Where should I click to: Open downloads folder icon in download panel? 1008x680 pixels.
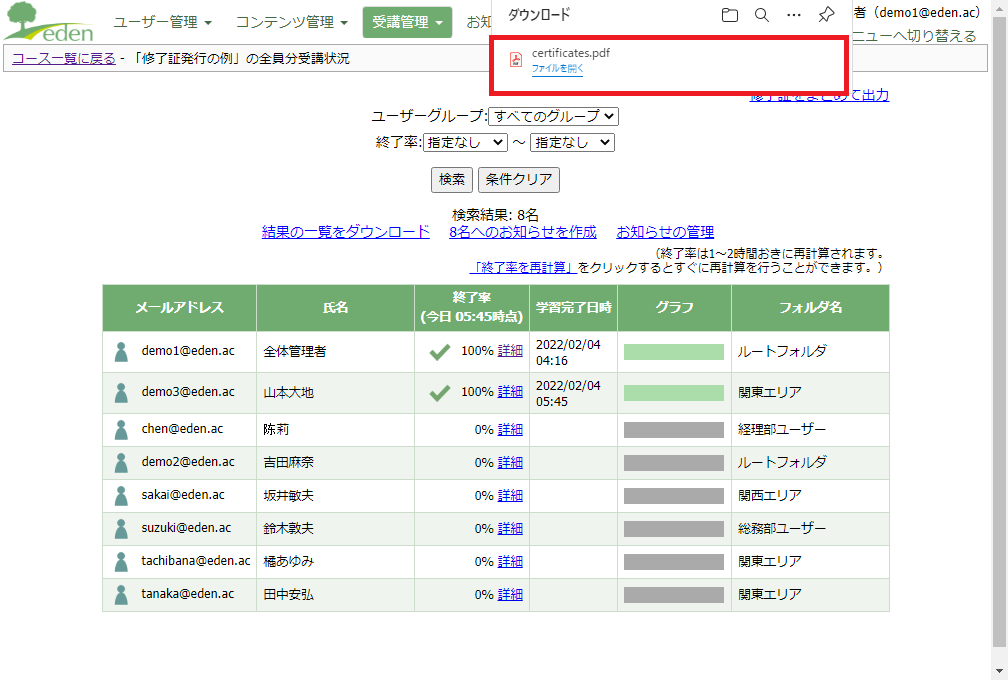pos(730,15)
